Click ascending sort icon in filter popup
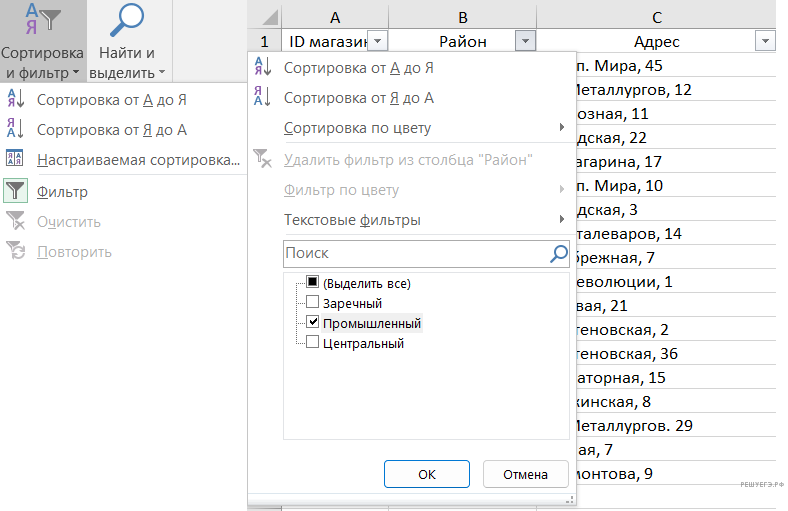The height and width of the screenshot is (511, 788). (262, 68)
